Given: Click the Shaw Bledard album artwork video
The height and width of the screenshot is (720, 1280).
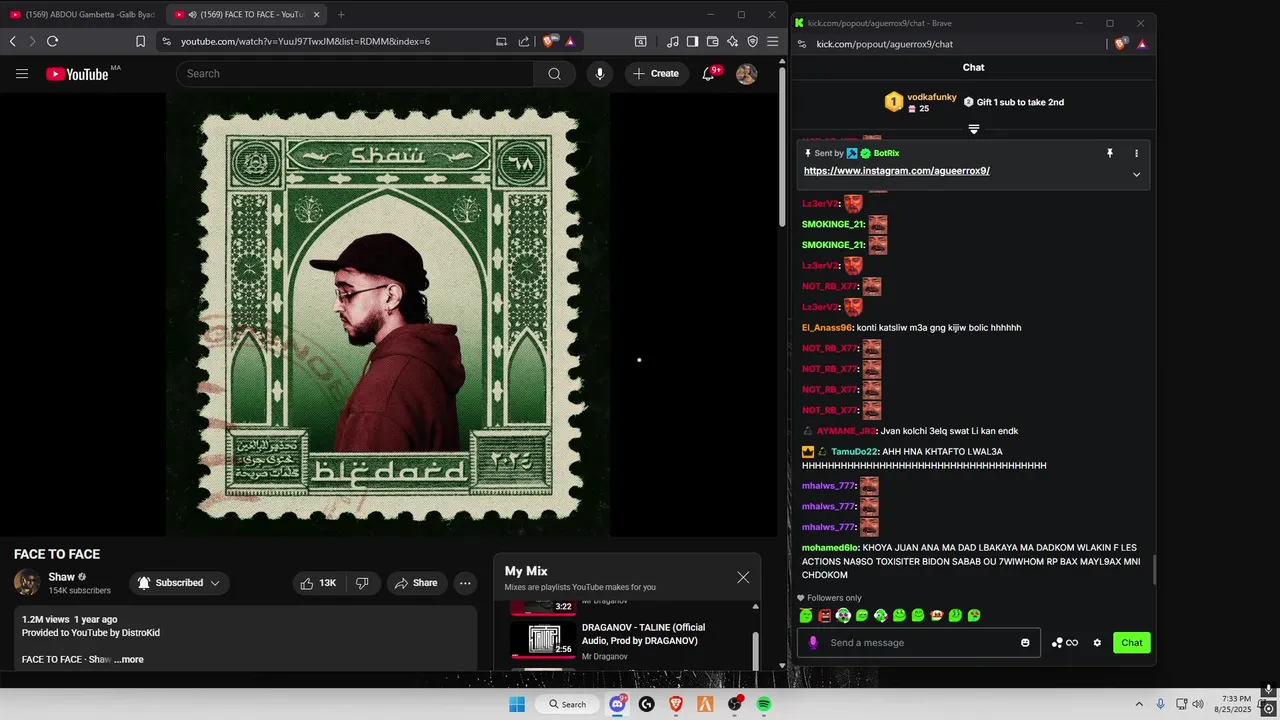Looking at the screenshot, I should click(x=388, y=314).
